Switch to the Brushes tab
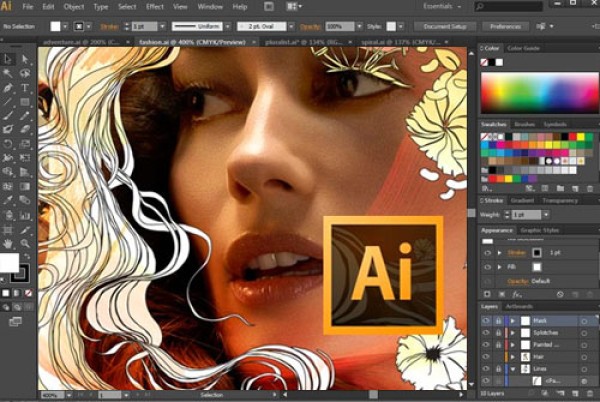600x402 pixels. (525, 124)
